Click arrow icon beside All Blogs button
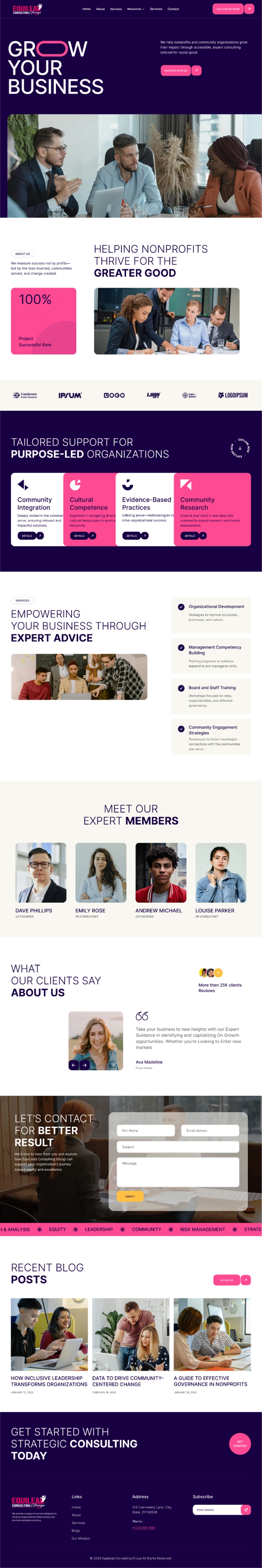 (x=246, y=1279)
